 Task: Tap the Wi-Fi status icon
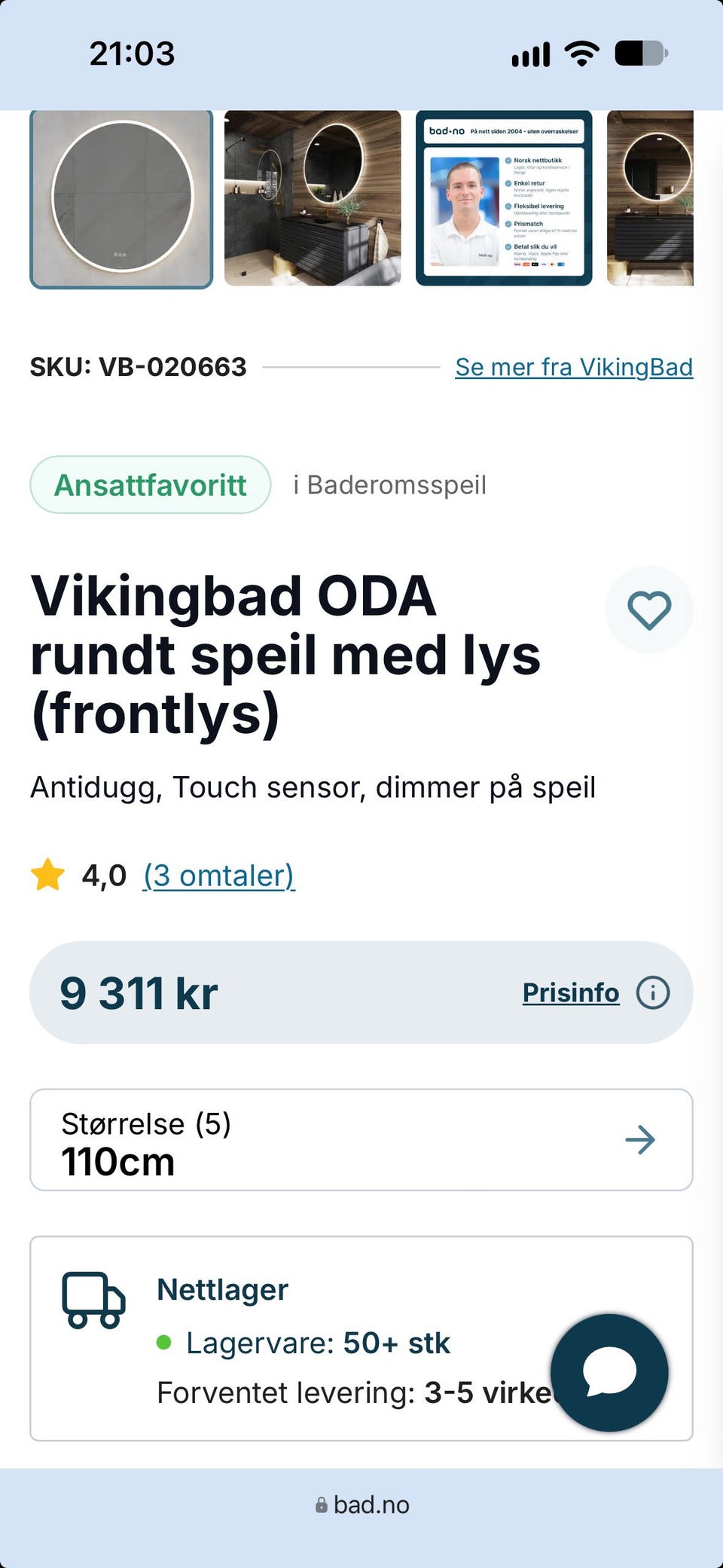pyautogui.click(x=581, y=53)
